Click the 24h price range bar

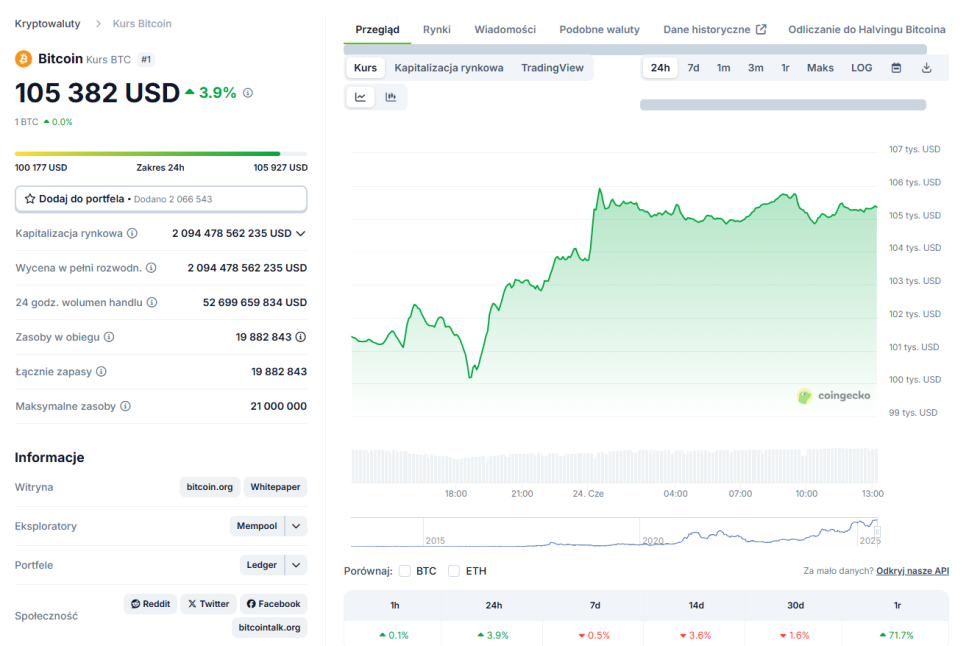coord(161,154)
